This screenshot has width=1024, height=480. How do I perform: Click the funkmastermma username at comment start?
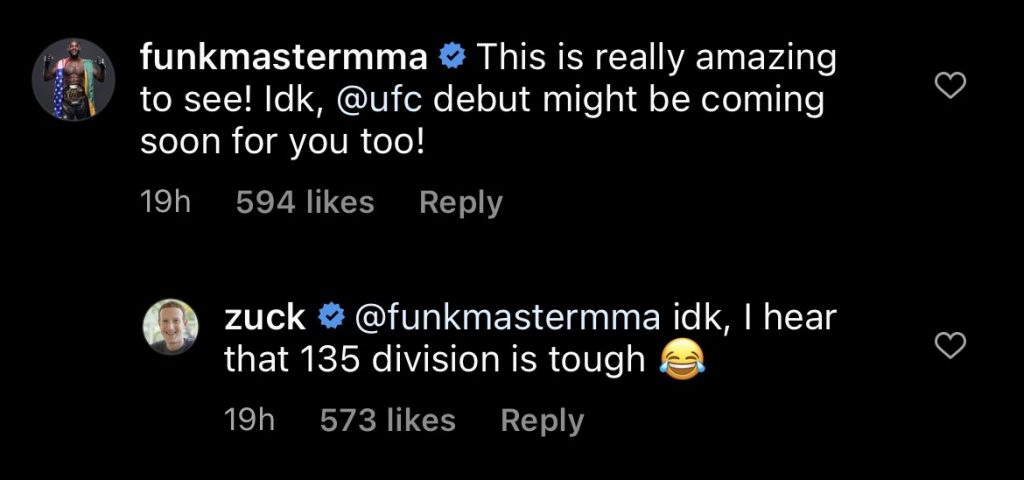pos(284,59)
